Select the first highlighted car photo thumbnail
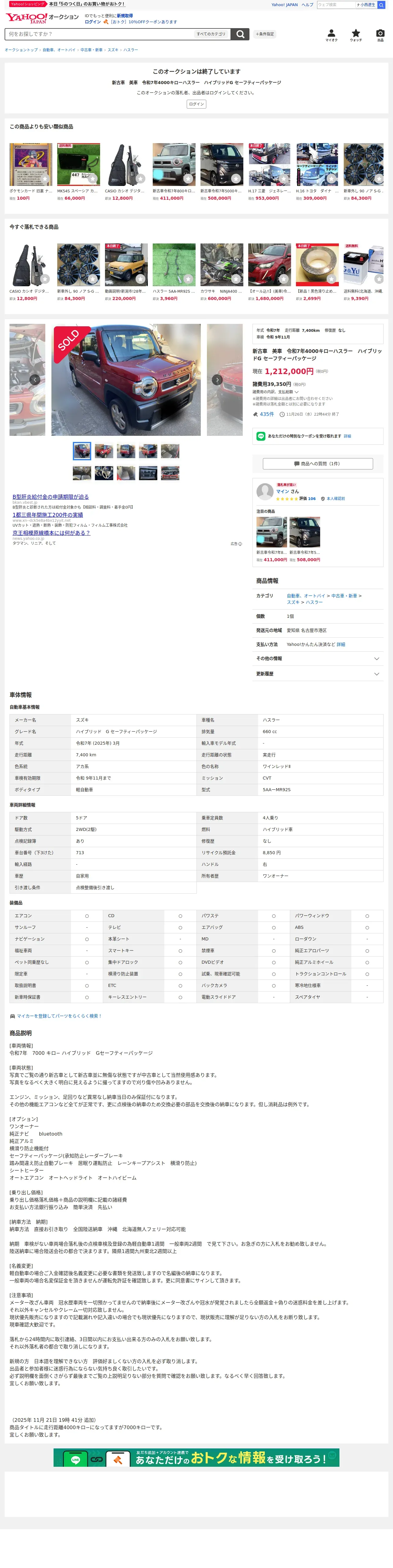Screen dimensions: 393x1568 pos(82,451)
